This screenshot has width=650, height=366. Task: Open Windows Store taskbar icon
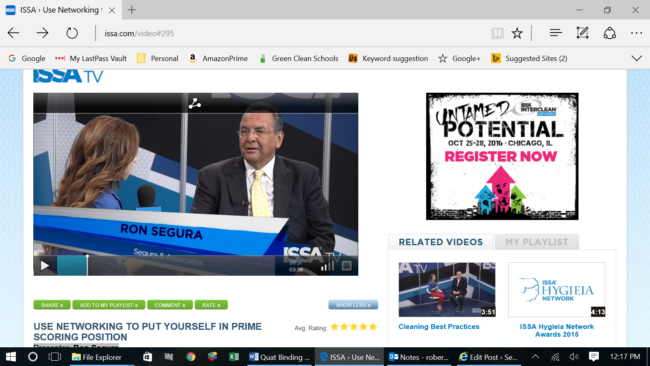click(147, 357)
